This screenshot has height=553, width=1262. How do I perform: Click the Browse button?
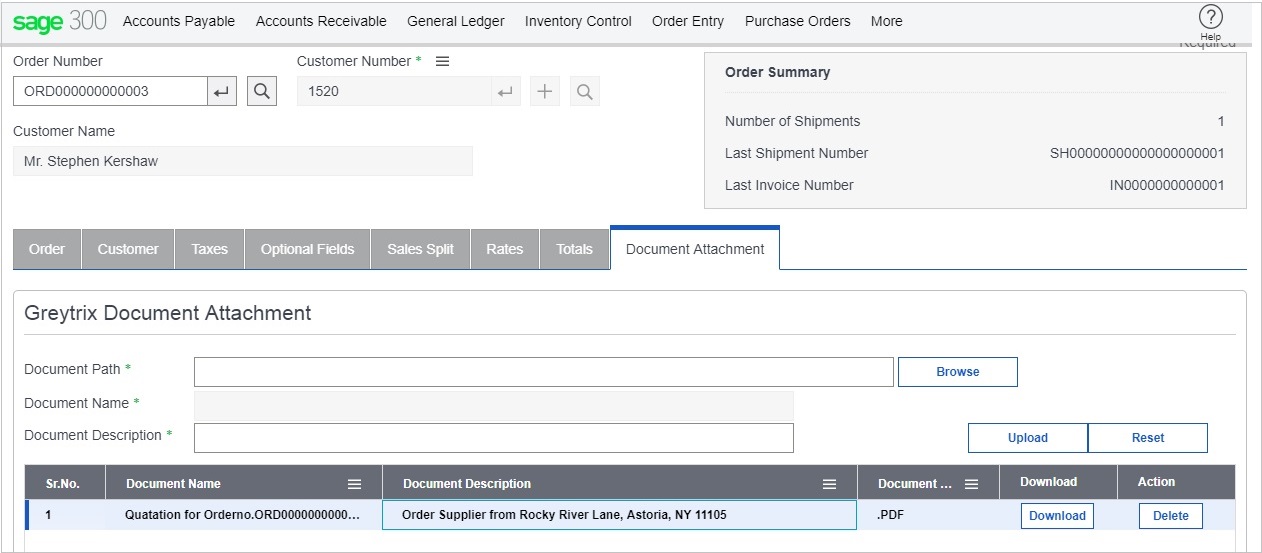(x=958, y=372)
